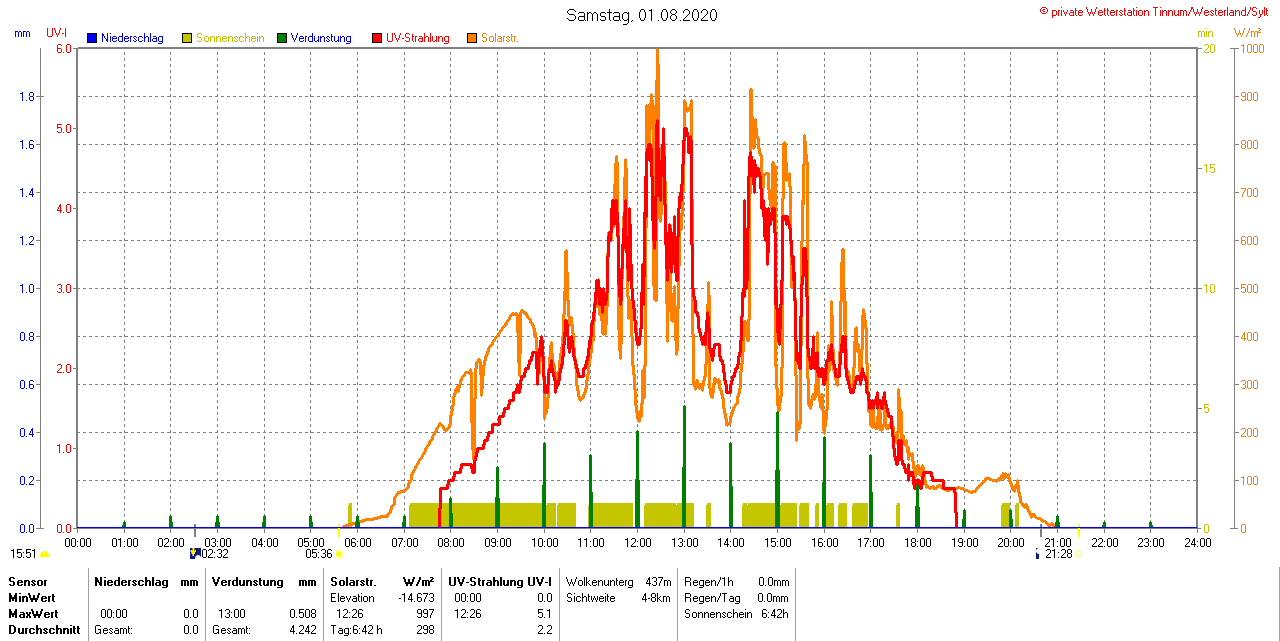Viewport: 1280px width, 641px height.
Task: Click the 06:00 x-axis time label
Action: 358,542
